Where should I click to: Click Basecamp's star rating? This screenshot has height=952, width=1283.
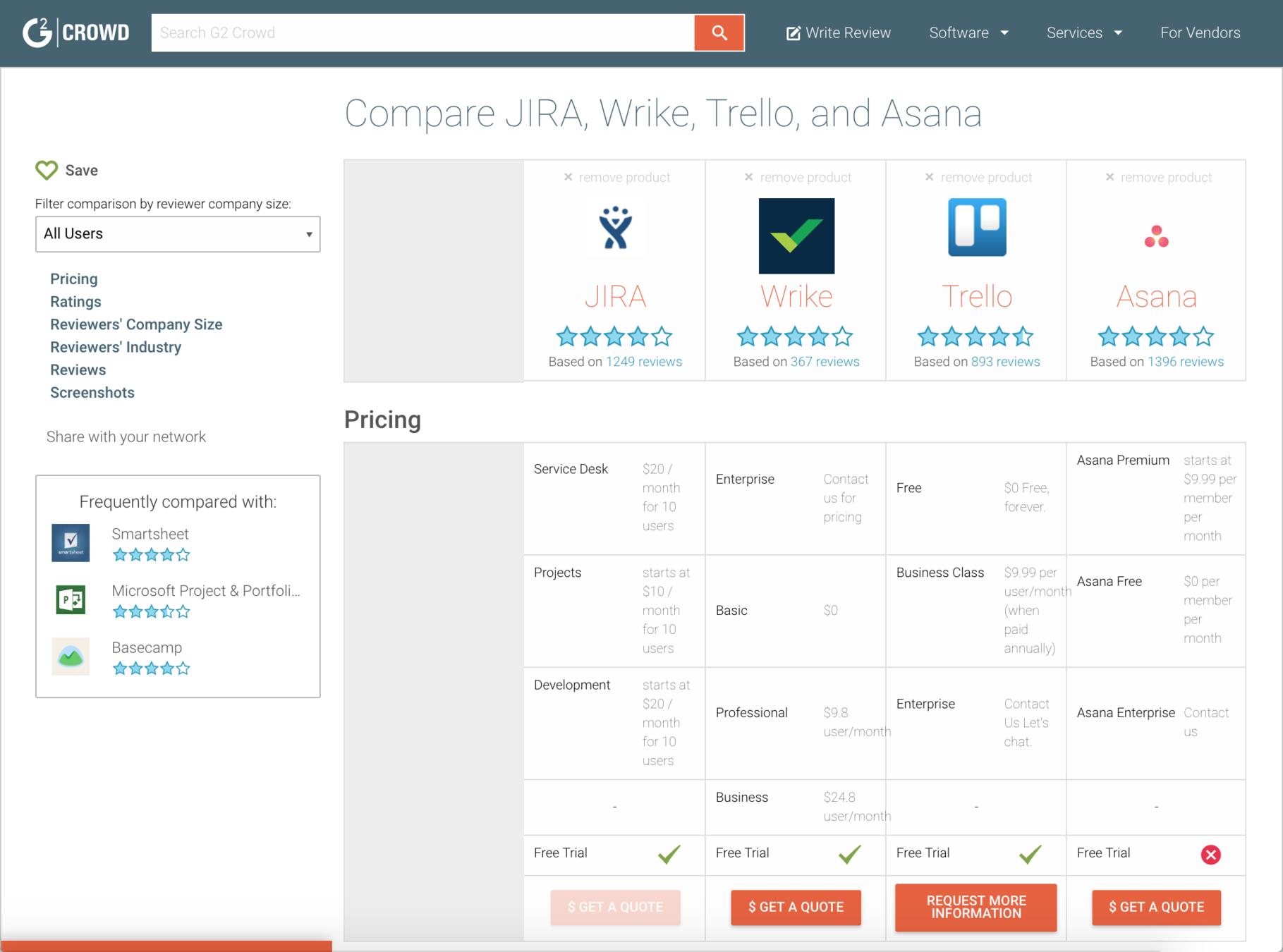pos(152,669)
